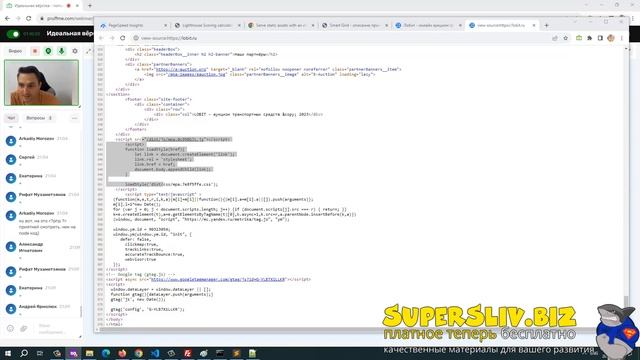Click the red stop recording icon in webinar toolbar
The image size is (640, 360).
coord(35,51)
